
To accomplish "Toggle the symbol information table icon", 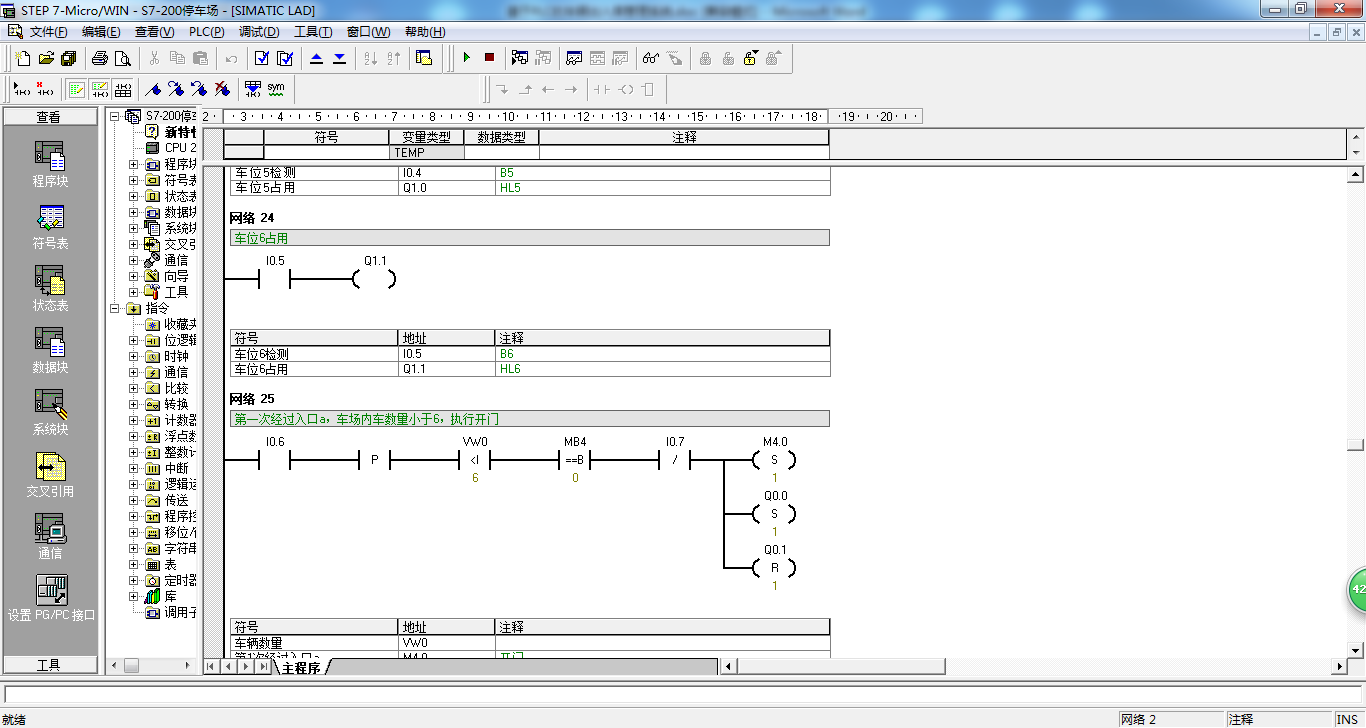I will 123,89.
